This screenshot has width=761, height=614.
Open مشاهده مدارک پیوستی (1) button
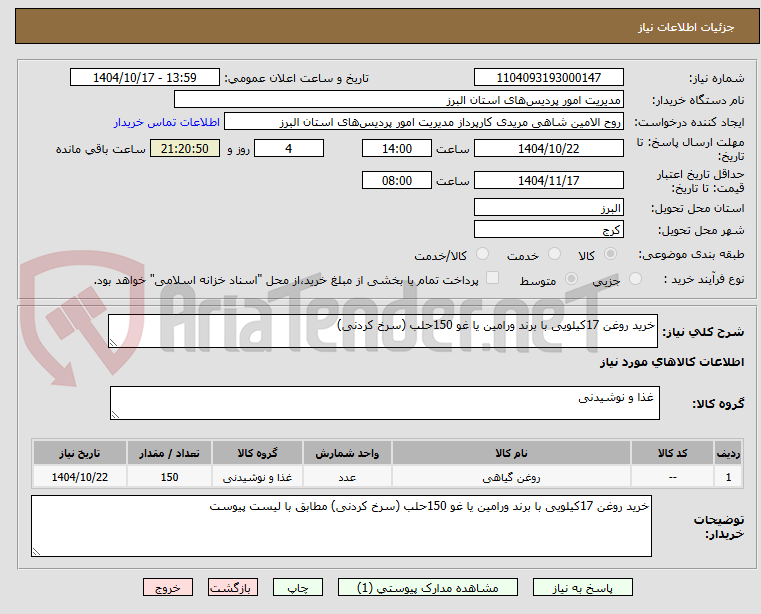coord(428,587)
